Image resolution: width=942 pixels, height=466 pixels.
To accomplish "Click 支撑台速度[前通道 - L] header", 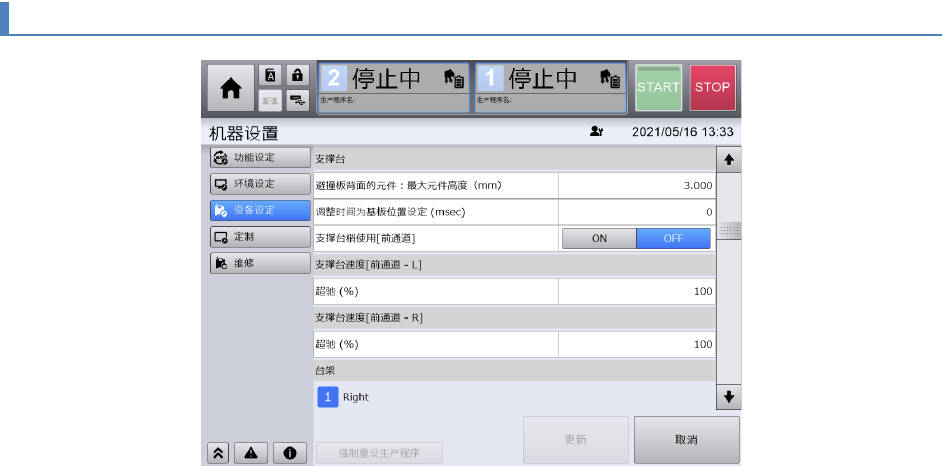I will click(514, 265).
